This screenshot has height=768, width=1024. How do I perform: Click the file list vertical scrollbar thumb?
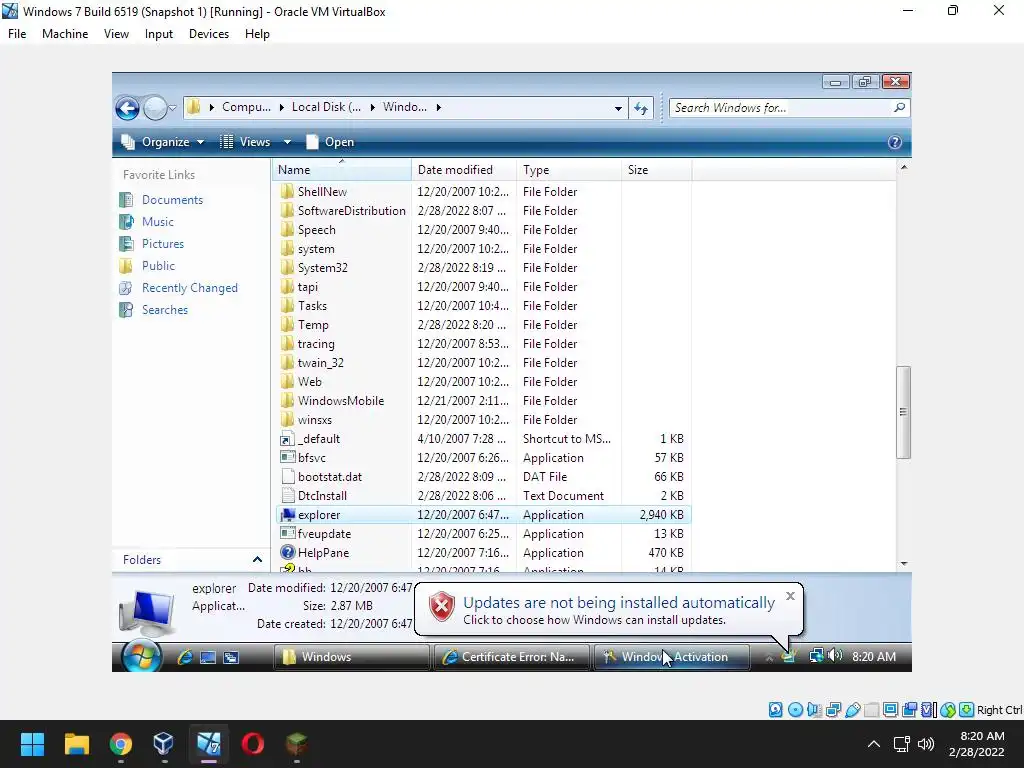[903, 412]
